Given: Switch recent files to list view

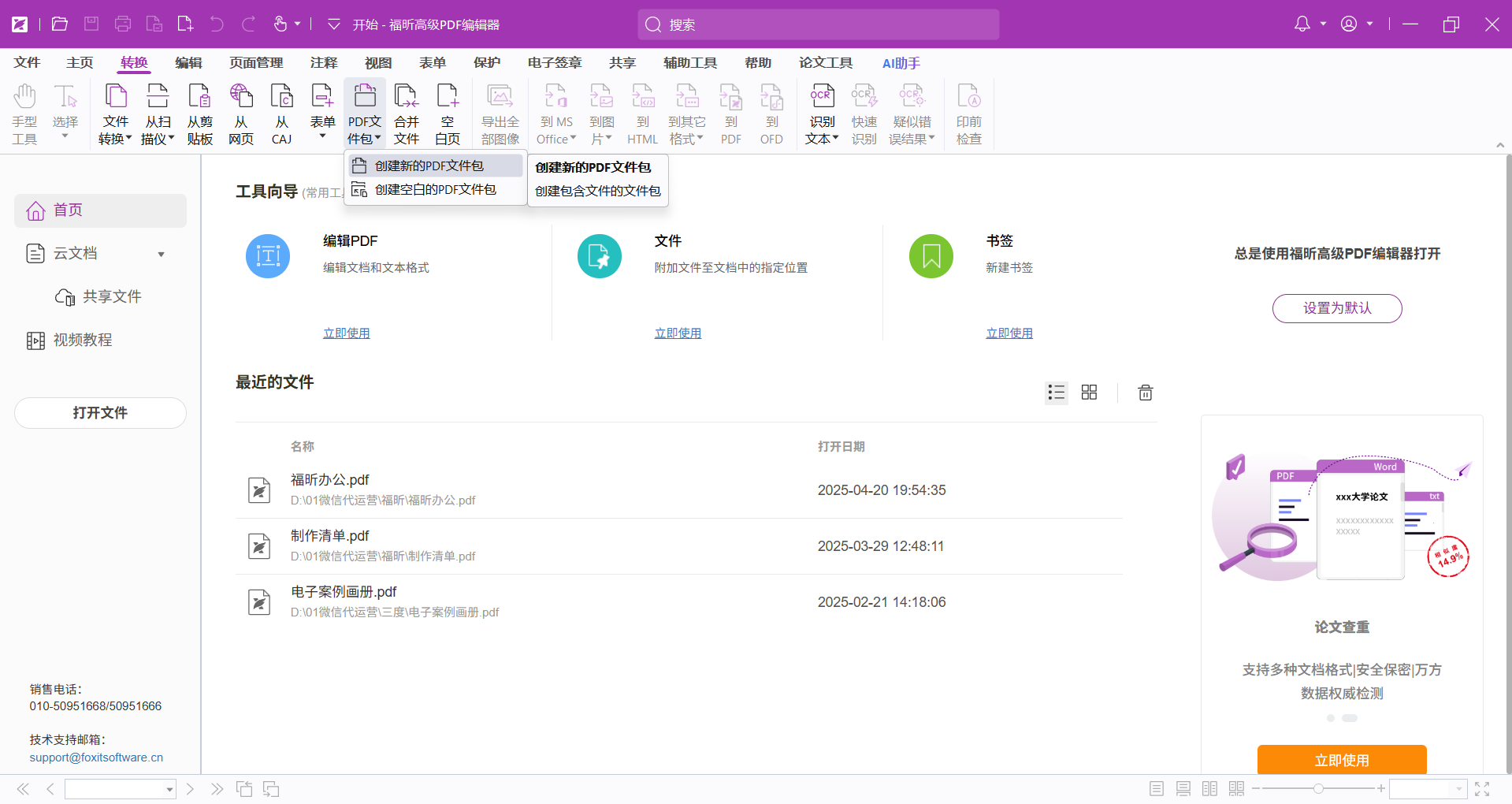Looking at the screenshot, I should click(x=1056, y=393).
